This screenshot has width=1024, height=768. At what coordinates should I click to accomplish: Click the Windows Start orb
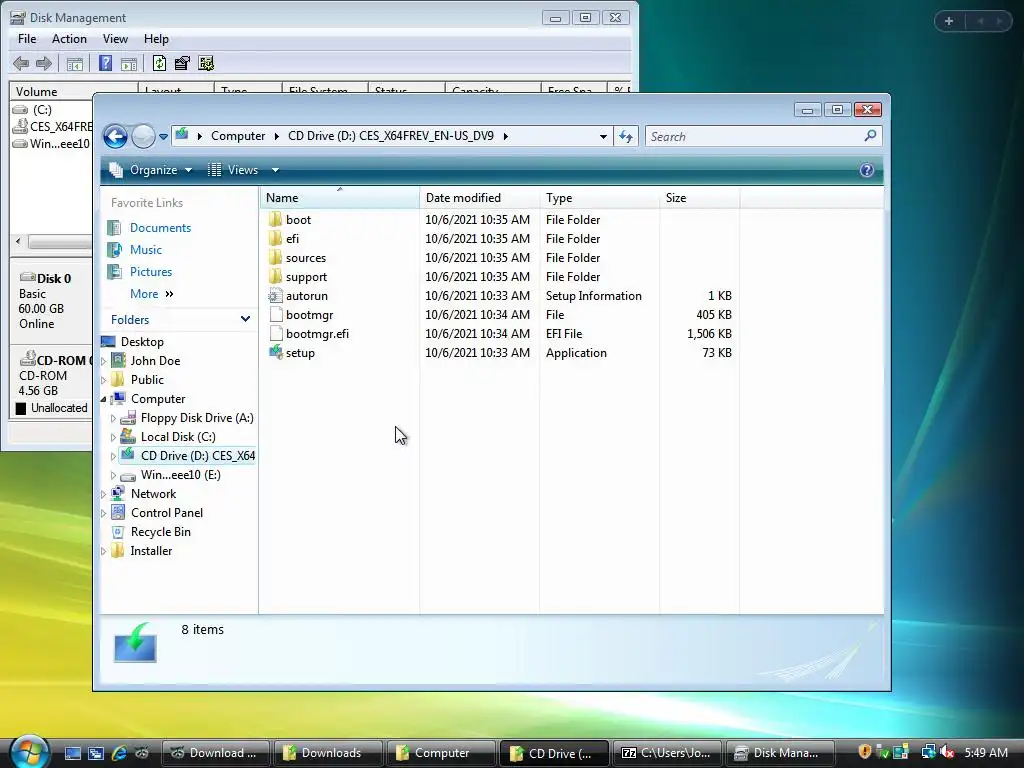tap(28, 751)
